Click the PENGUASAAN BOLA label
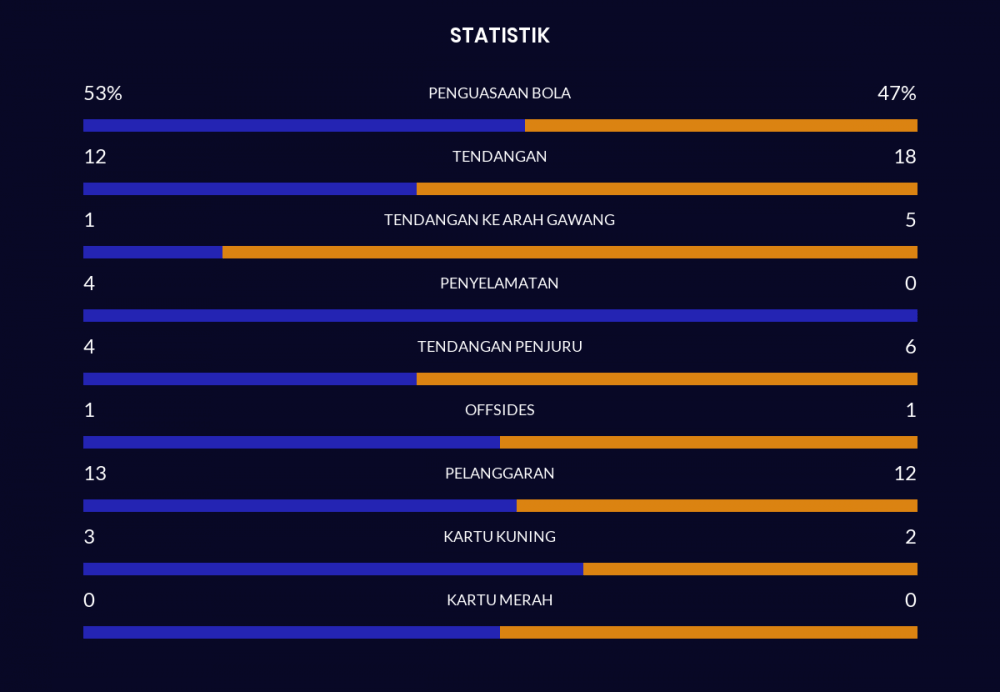 499,93
